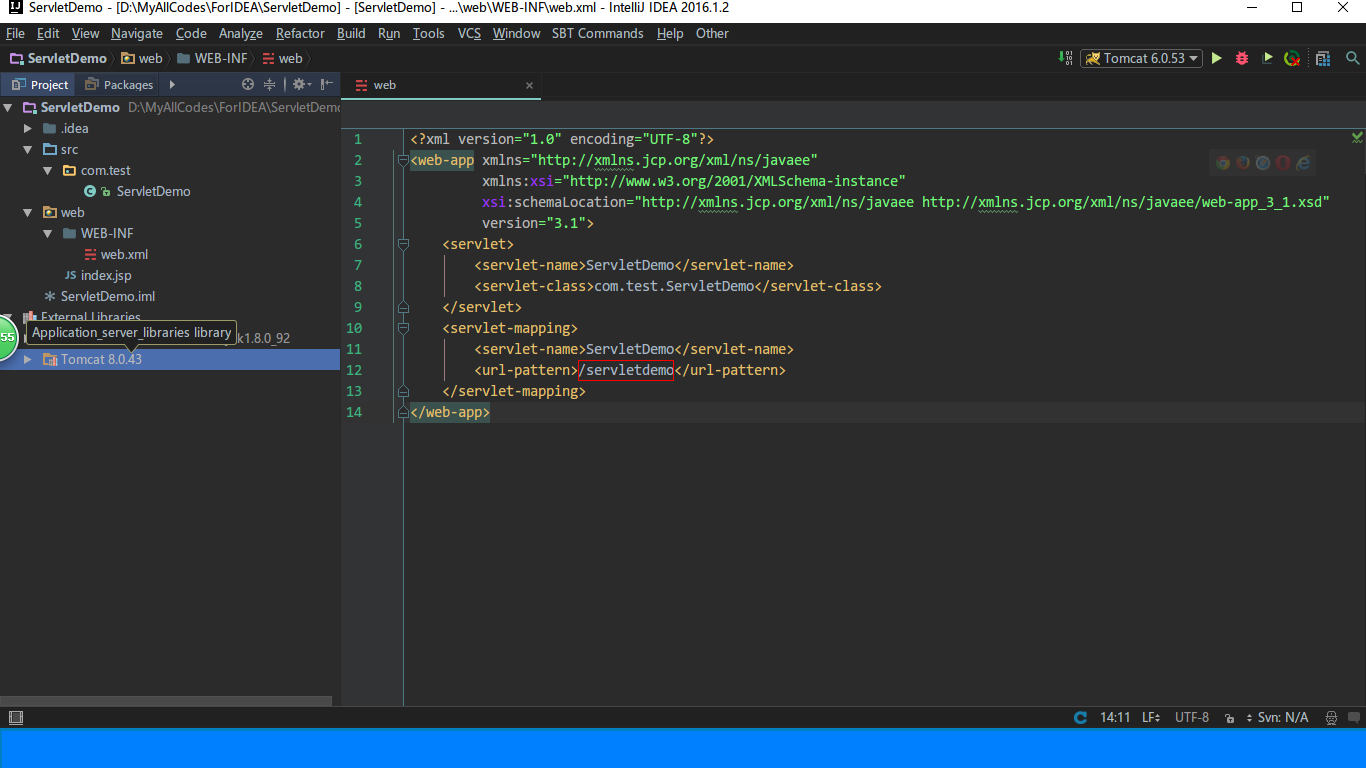Place cursor on the /servletdemo url-pattern text
This screenshot has height=768, width=1366.
click(x=626, y=370)
